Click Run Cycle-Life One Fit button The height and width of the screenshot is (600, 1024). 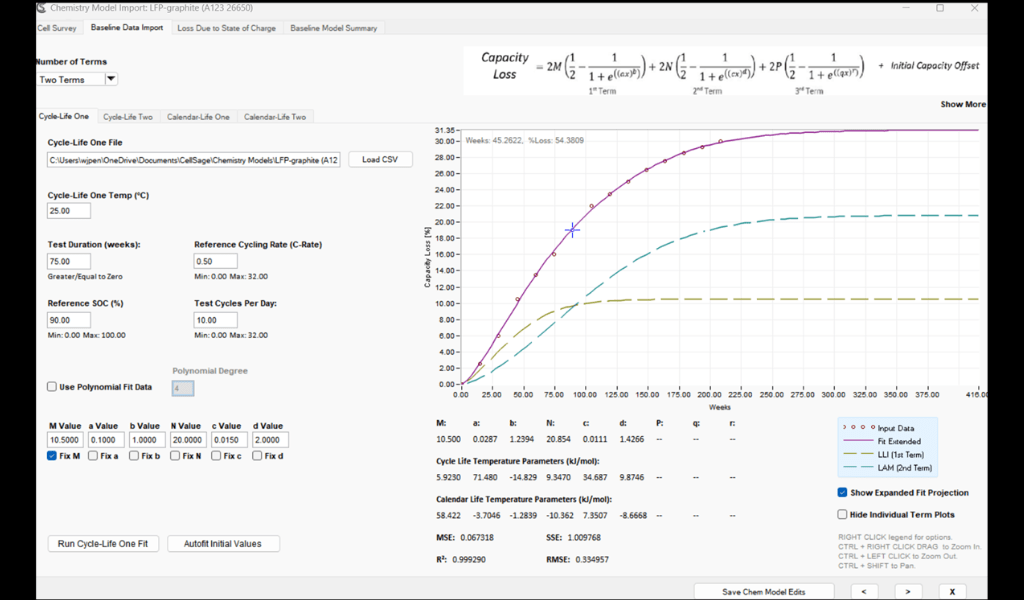[103, 544]
